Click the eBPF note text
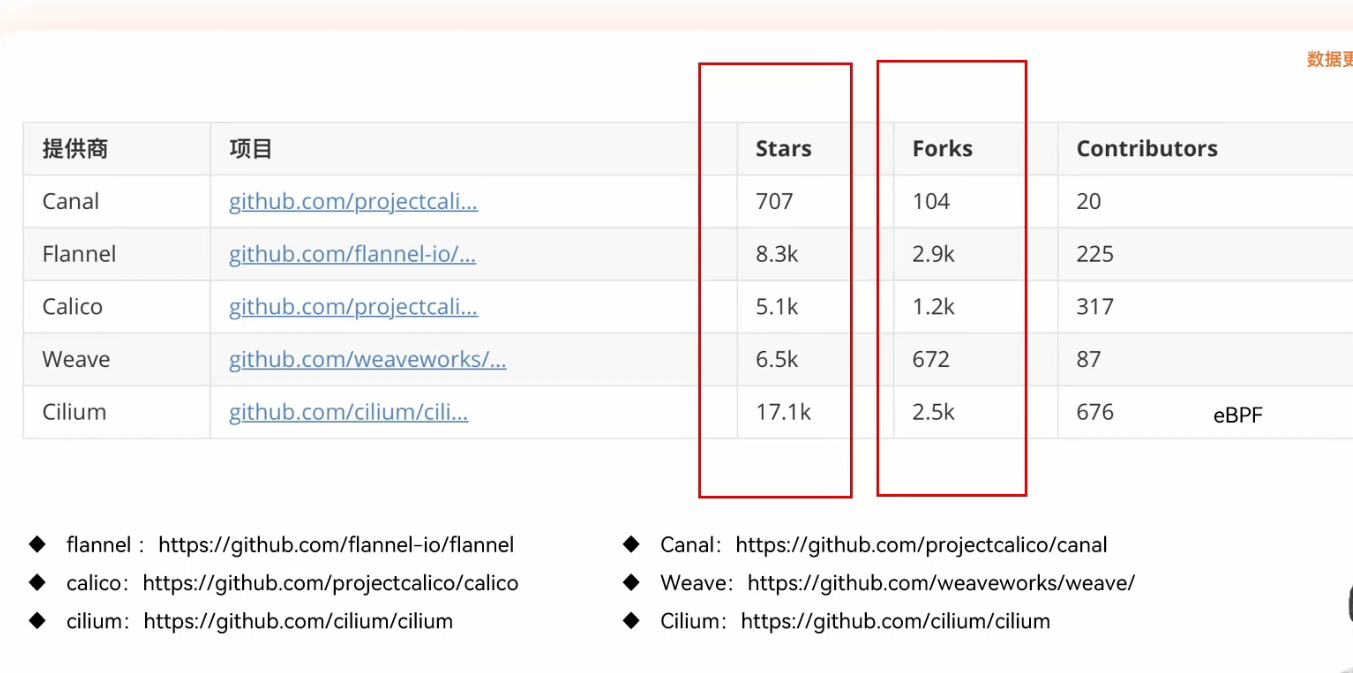Screen dimensions: 1353x673 pos(1238,416)
